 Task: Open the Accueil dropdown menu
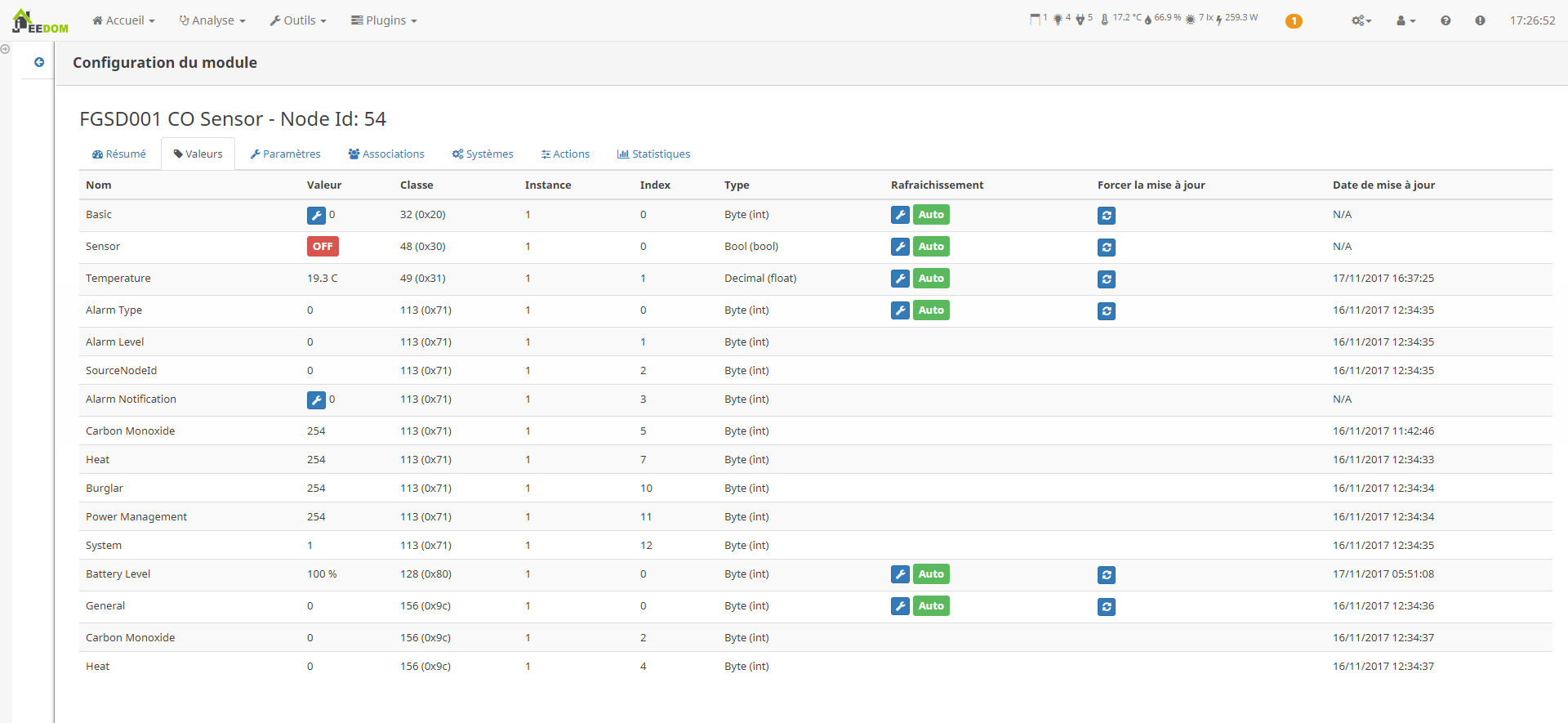pyautogui.click(x=123, y=20)
